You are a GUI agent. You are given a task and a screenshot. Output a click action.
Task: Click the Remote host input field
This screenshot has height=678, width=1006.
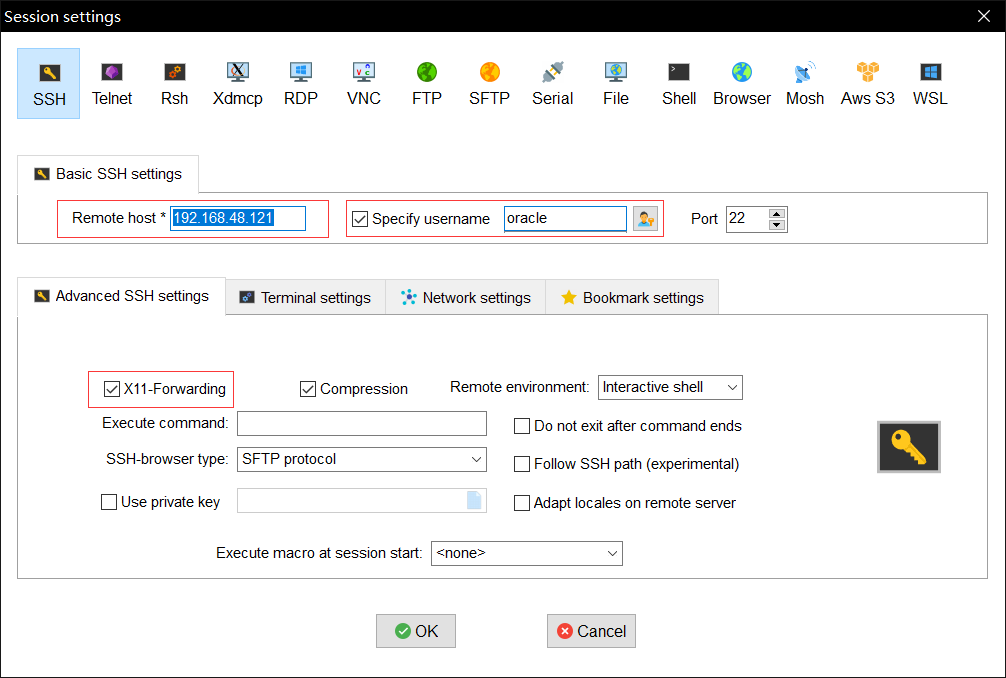[238, 218]
